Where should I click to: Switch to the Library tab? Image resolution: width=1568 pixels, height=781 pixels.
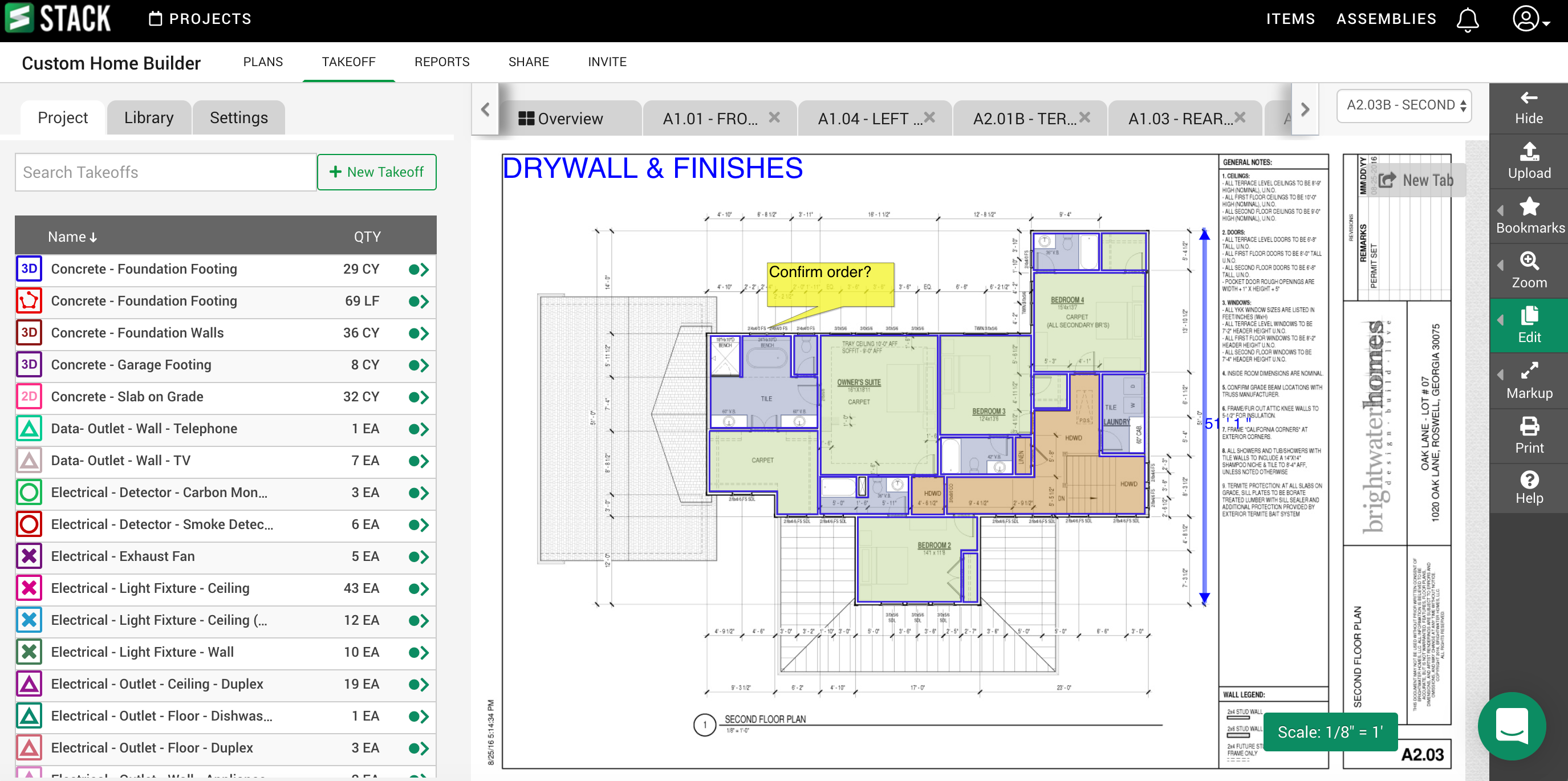(148, 117)
